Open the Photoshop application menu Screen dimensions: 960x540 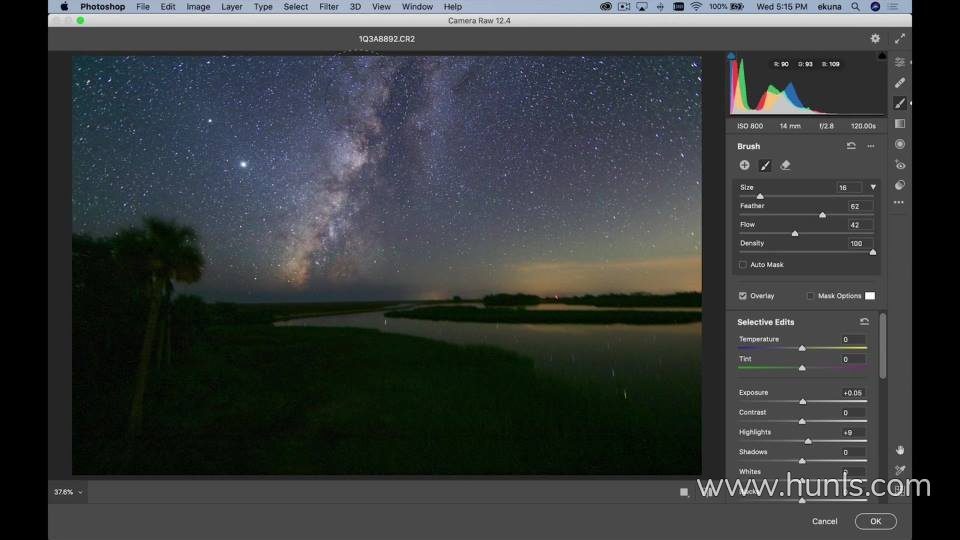(x=102, y=7)
